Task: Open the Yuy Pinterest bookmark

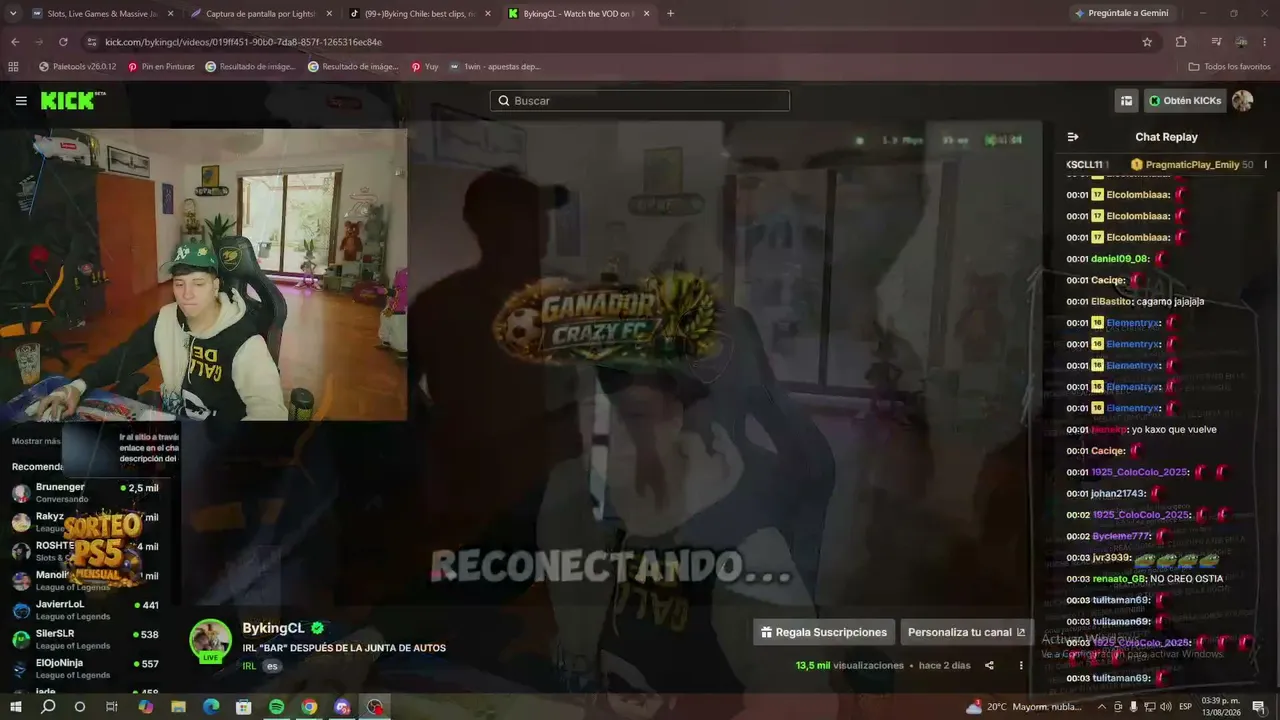Action: click(x=425, y=67)
